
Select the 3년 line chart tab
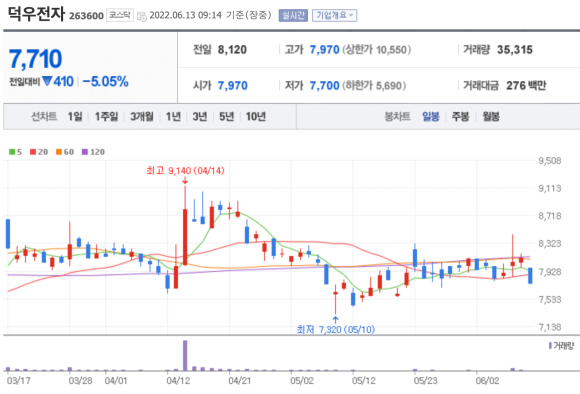click(x=200, y=117)
